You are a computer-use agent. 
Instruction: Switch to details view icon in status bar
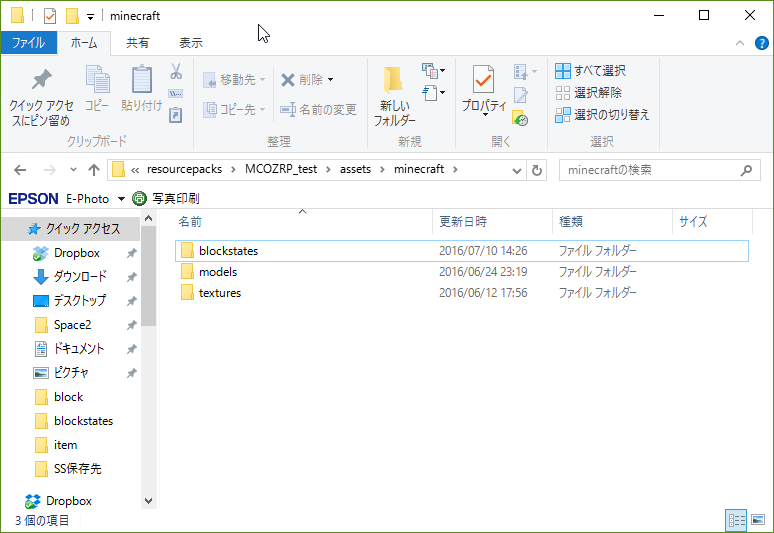pos(736,520)
